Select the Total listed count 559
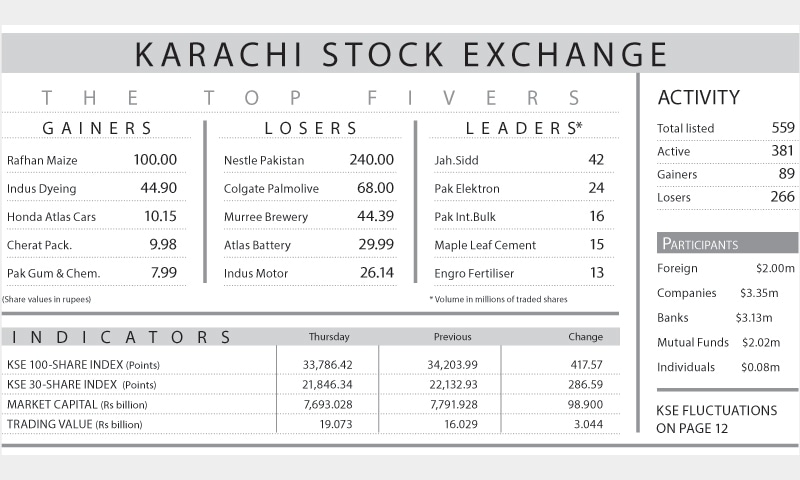The width and height of the screenshot is (800, 480). coord(783,128)
